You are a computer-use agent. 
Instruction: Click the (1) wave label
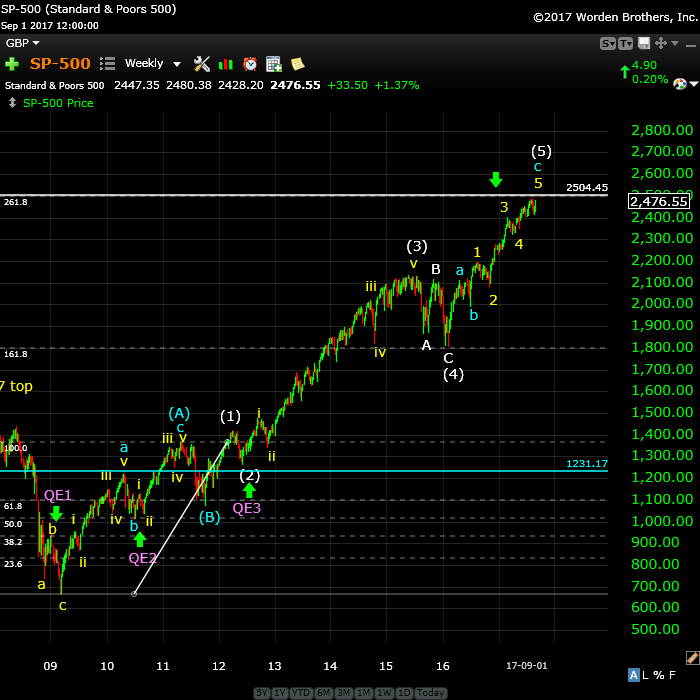(x=230, y=416)
